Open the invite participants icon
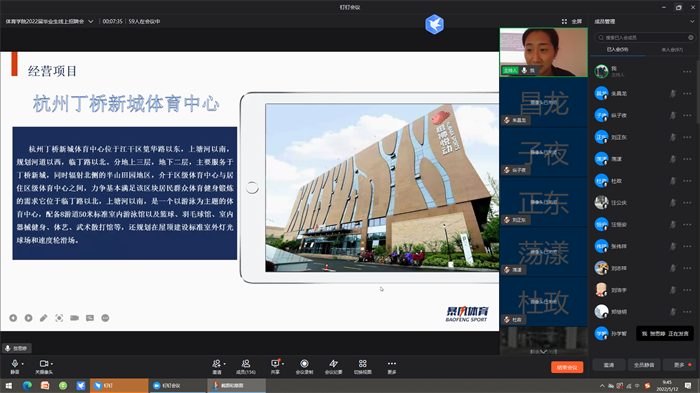700x393 pixels. point(217,364)
